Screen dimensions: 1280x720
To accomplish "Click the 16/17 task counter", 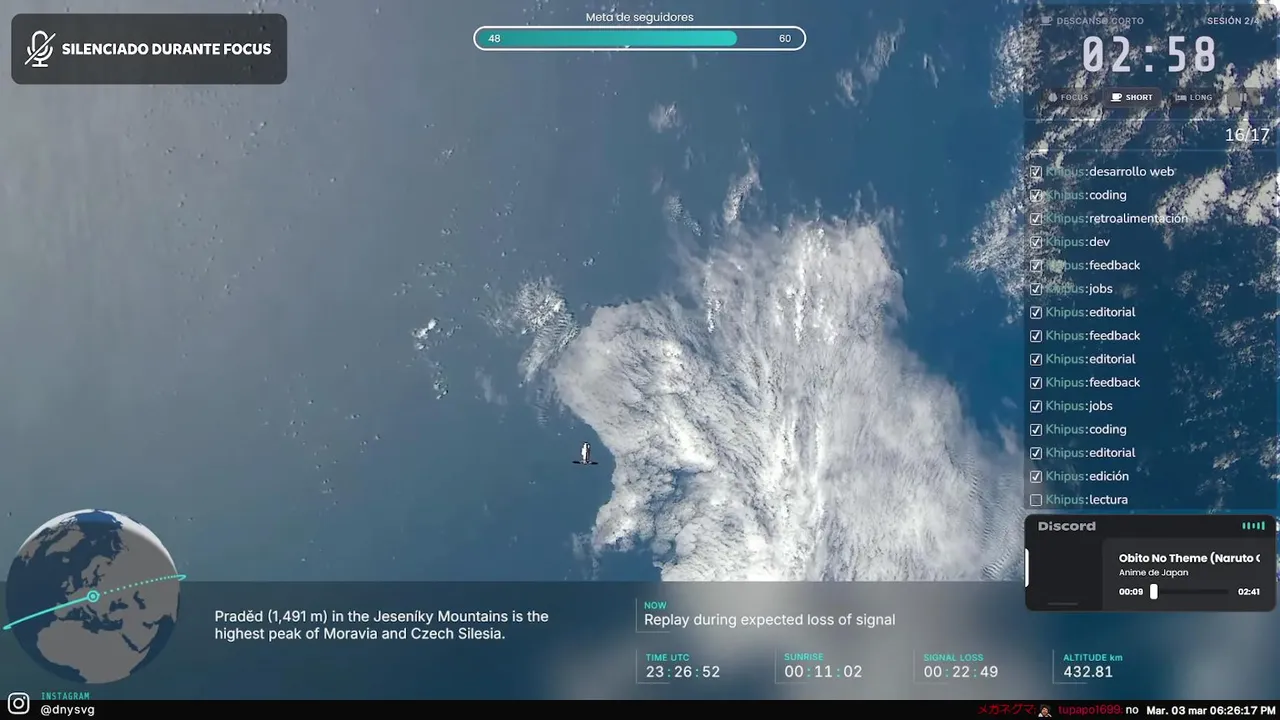I will tap(1247, 135).
